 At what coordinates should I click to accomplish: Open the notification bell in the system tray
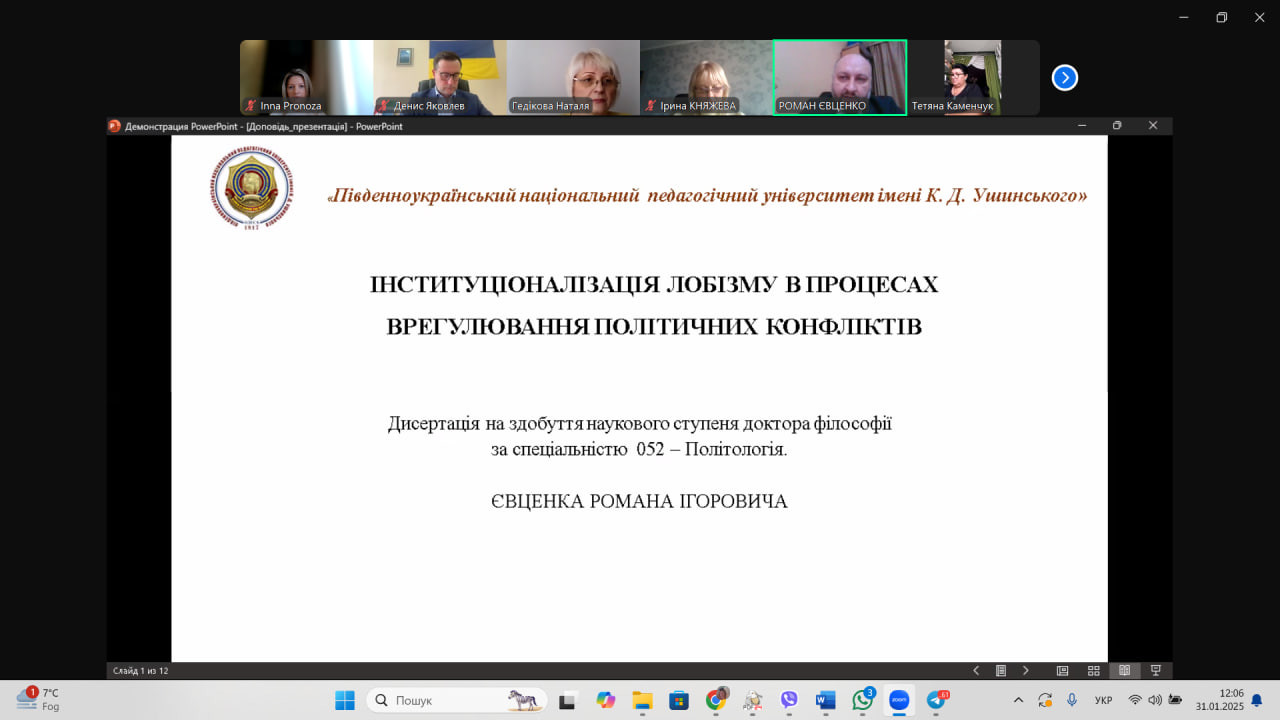pyautogui.click(x=1257, y=700)
